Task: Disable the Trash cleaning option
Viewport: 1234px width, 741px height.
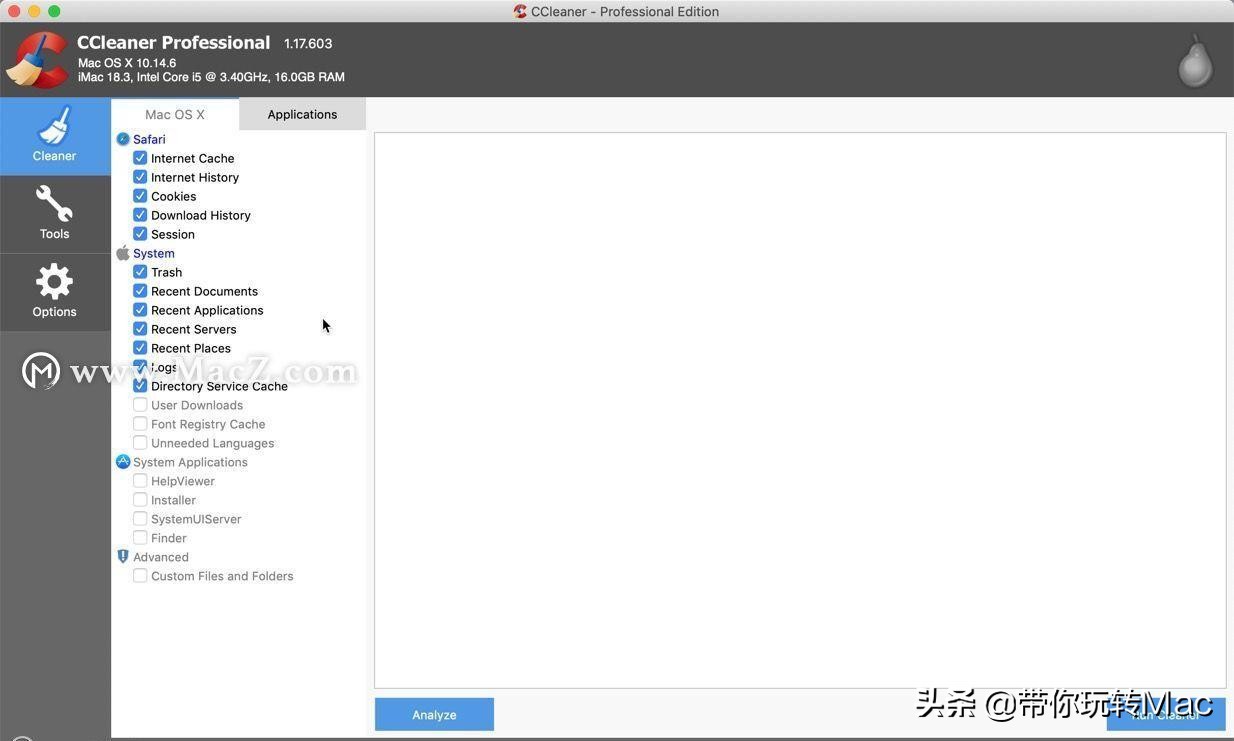Action: [x=140, y=271]
